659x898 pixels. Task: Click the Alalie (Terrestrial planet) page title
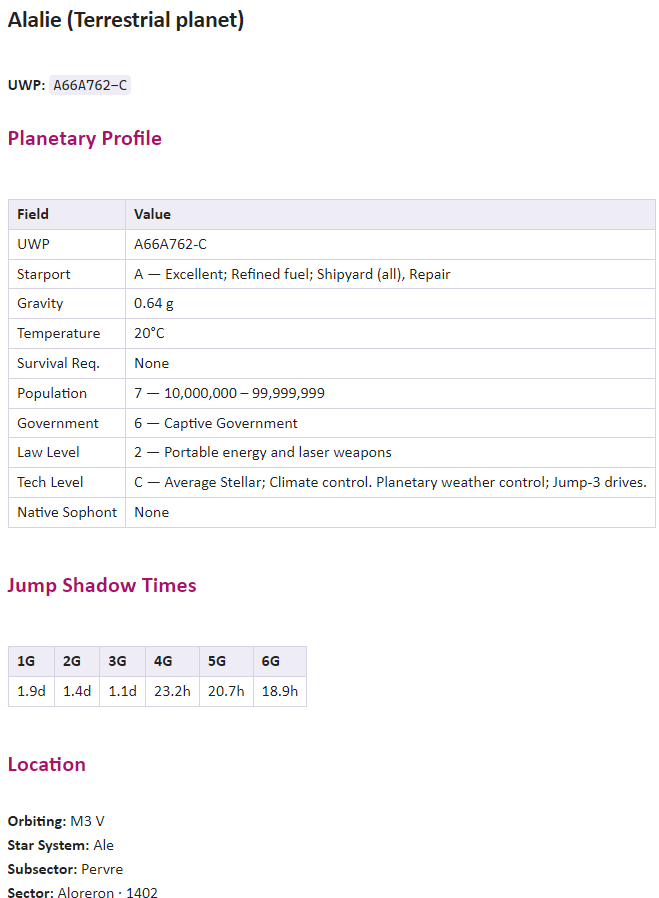coord(126,20)
